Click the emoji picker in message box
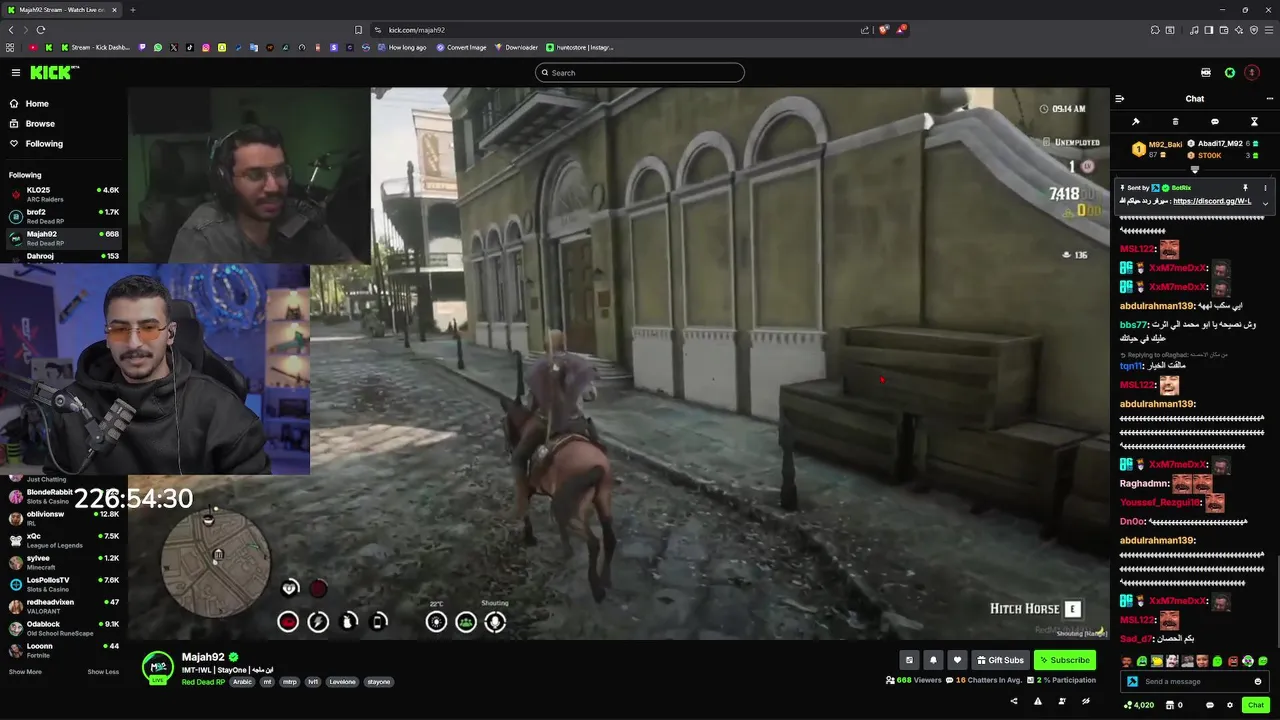Image resolution: width=1280 pixels, height=720 pixels. (x=1258, y=681)
